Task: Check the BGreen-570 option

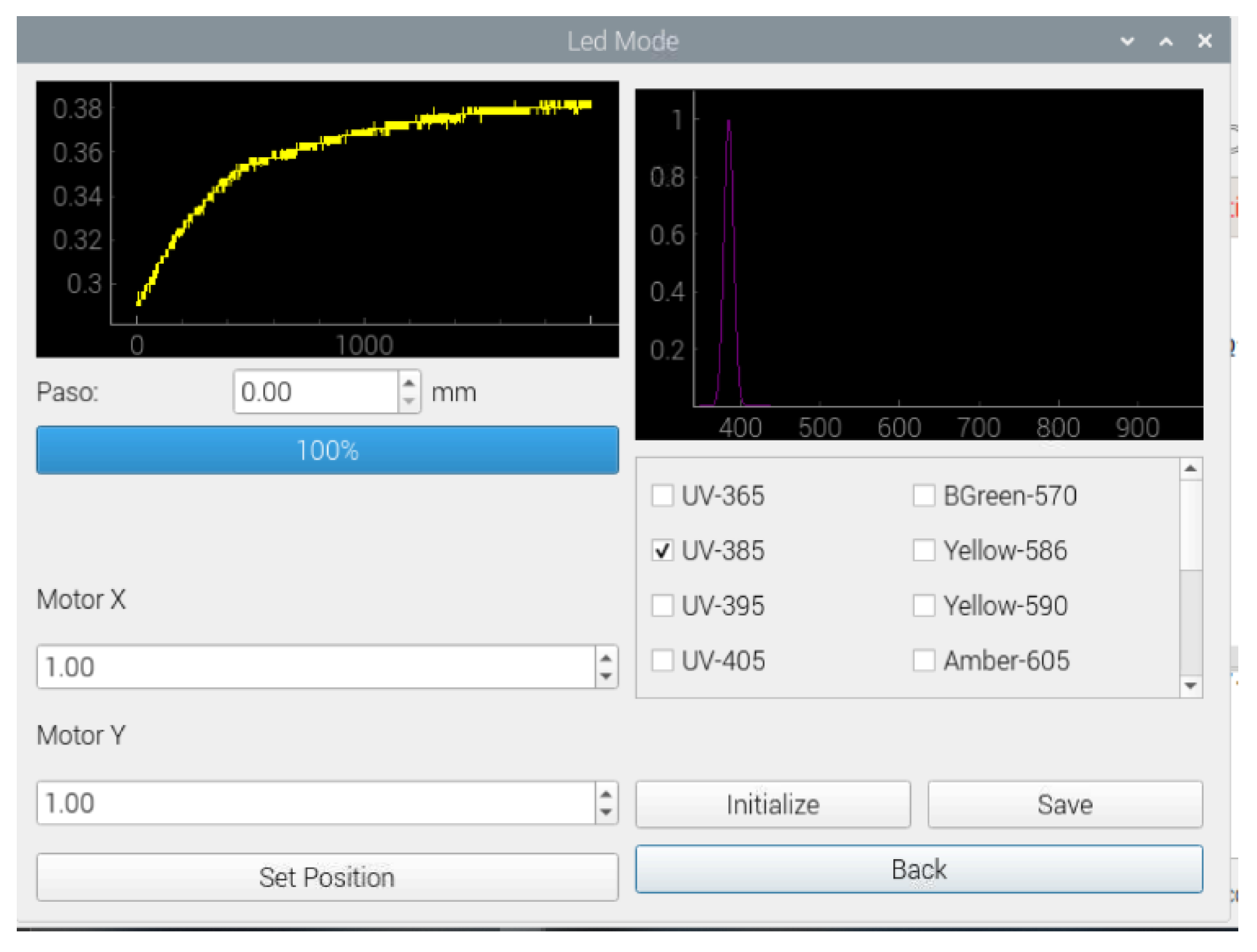Action: [923, 496]
